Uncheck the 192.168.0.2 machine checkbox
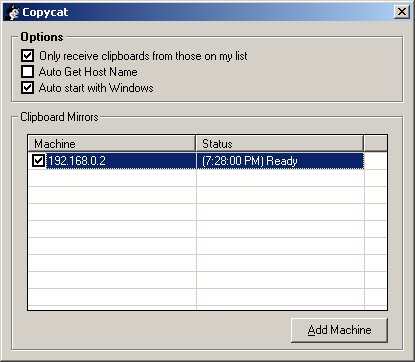The width and height of the screenshot is (415, 362). point(38,161)
